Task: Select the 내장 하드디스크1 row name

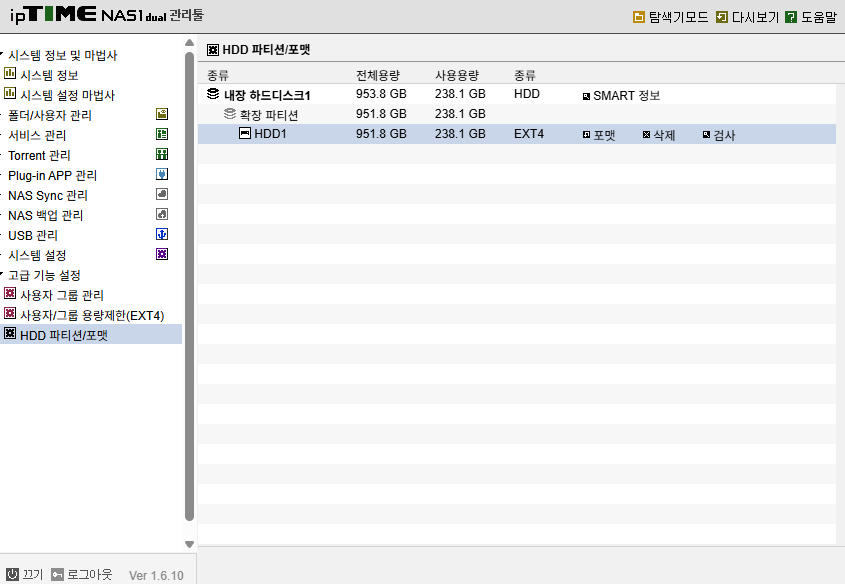Action: coord(267,95)
